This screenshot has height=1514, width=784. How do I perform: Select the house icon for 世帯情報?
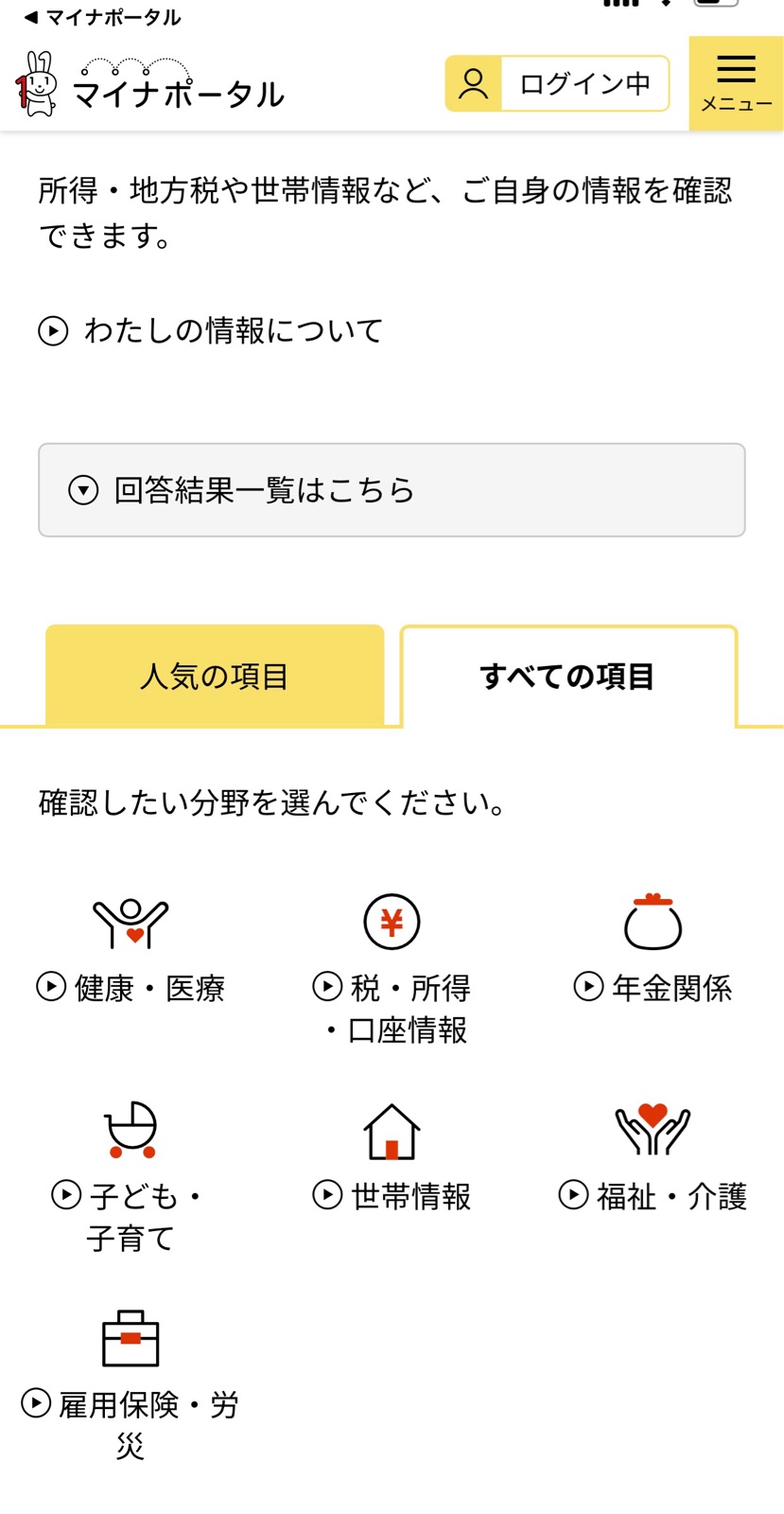point(392,1131)
